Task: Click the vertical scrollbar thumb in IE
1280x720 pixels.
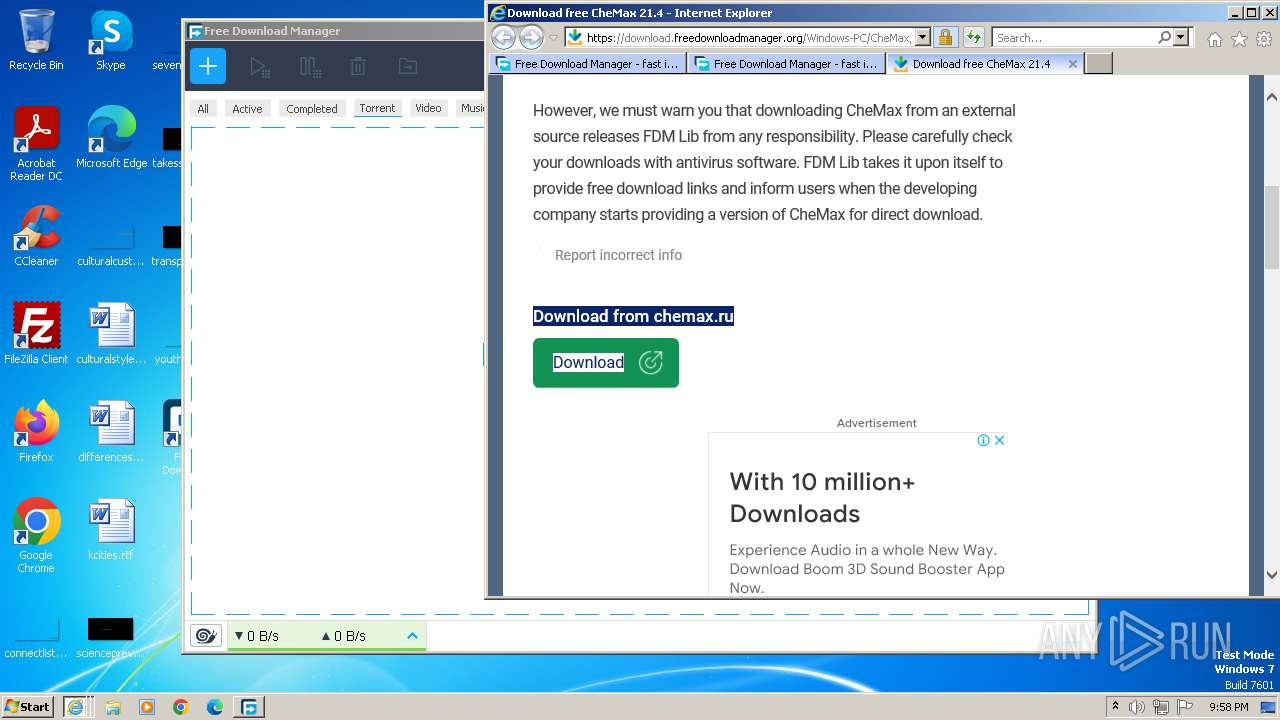Action: coord(1271,227)
